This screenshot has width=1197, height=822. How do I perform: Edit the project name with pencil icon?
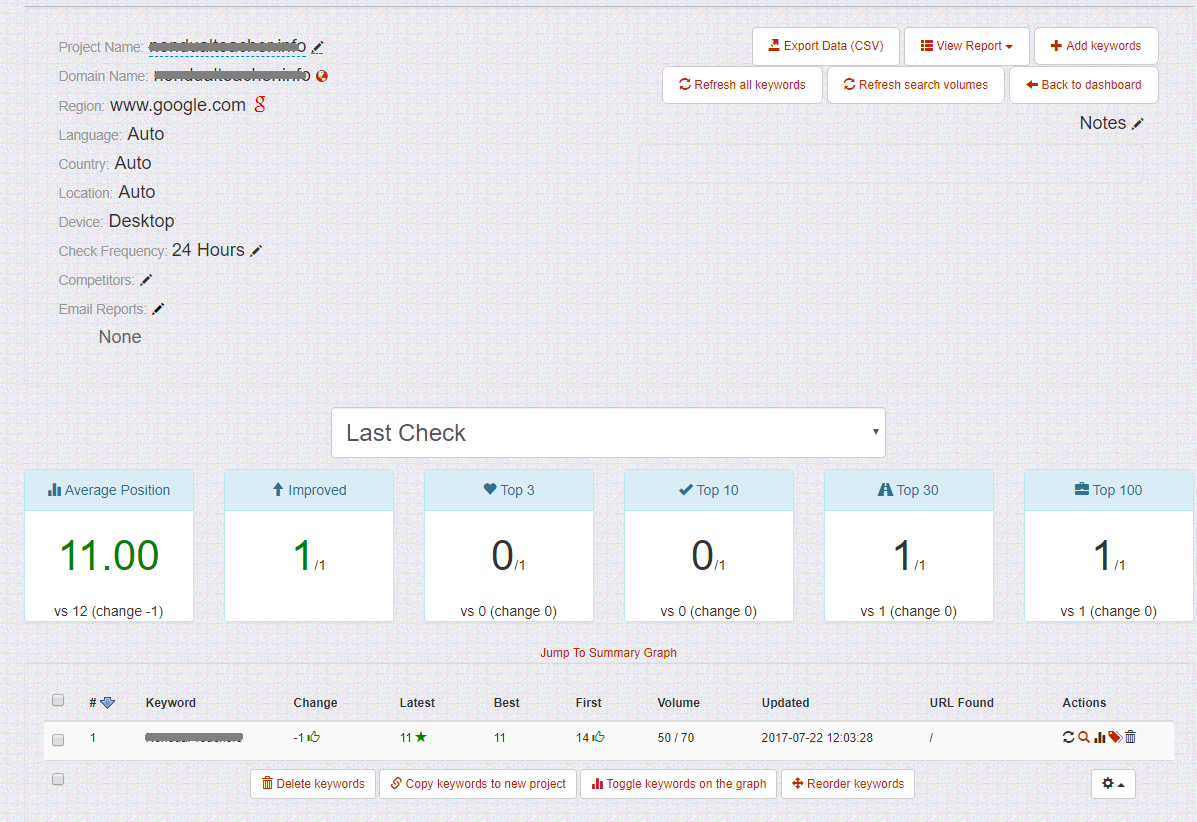point(318,47)
